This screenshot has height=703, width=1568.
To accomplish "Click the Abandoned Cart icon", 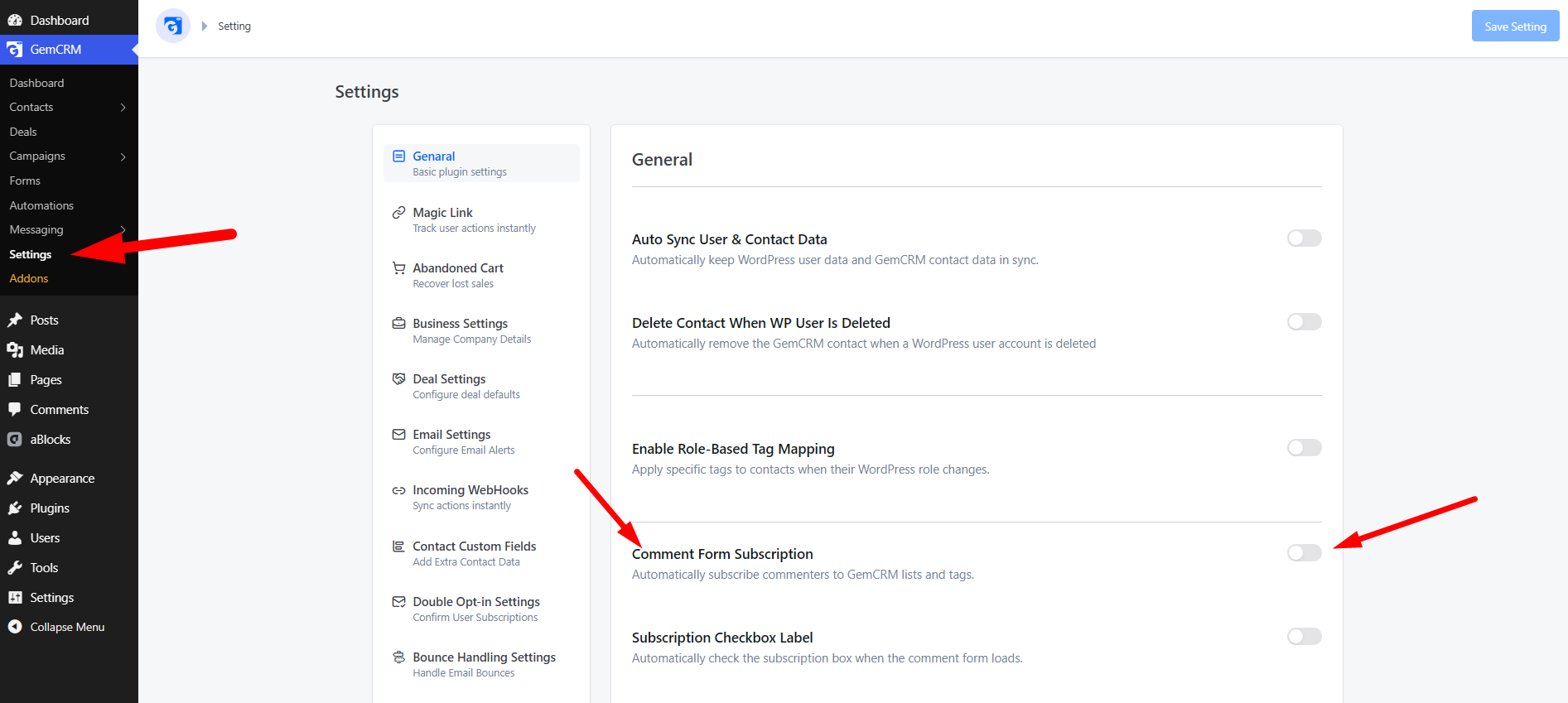I will (x=398, y=267).
